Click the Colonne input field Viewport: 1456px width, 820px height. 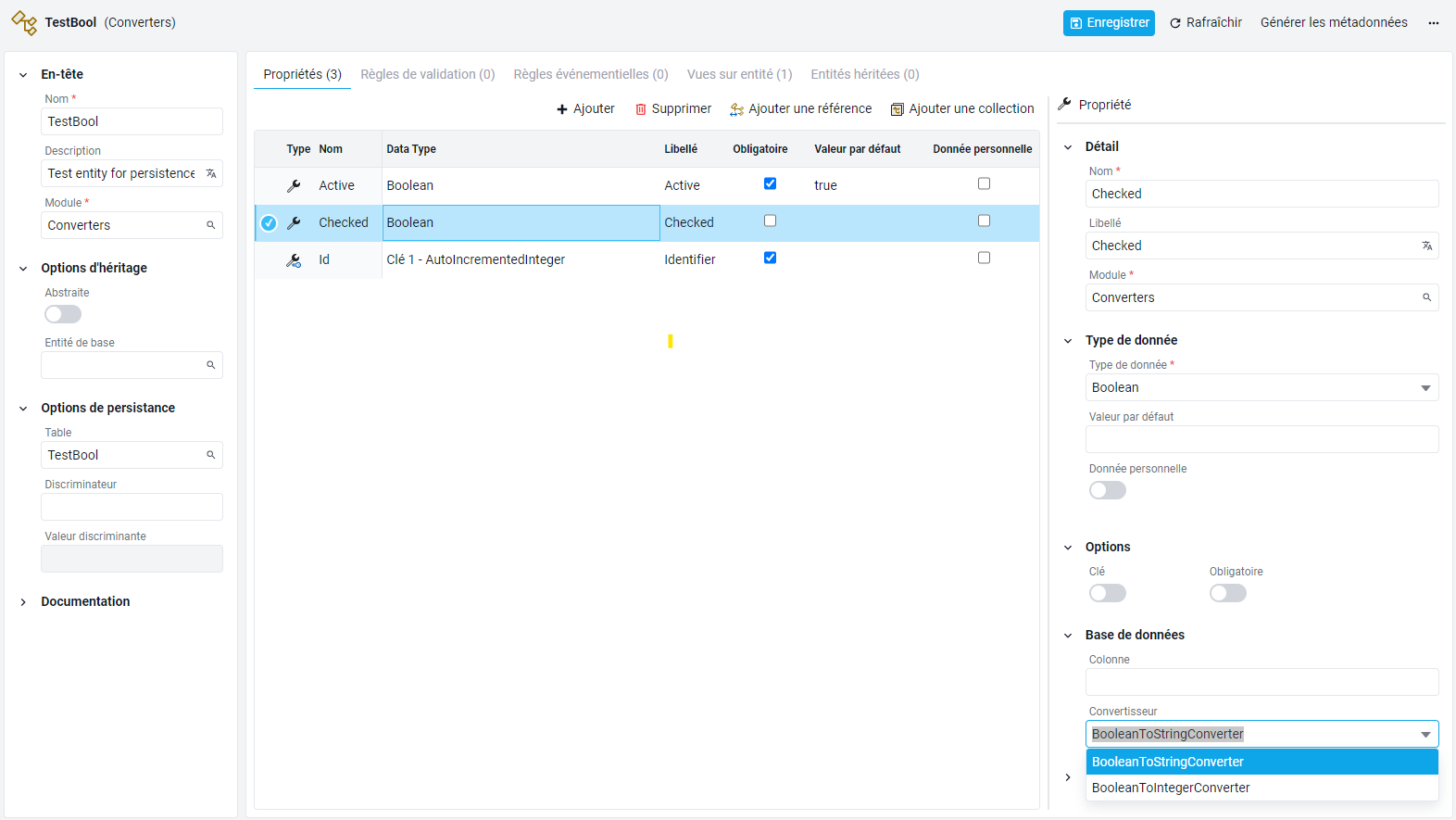tap(1261, 682)
